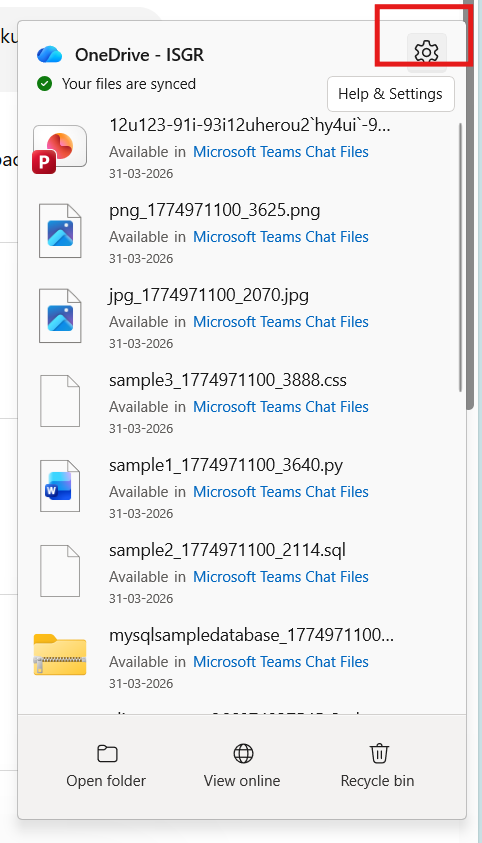The height and width of the screenshot is (843, 482).
Task: Click the date 31-03-2026 under sample2 sql
Action: pos(141,598)
